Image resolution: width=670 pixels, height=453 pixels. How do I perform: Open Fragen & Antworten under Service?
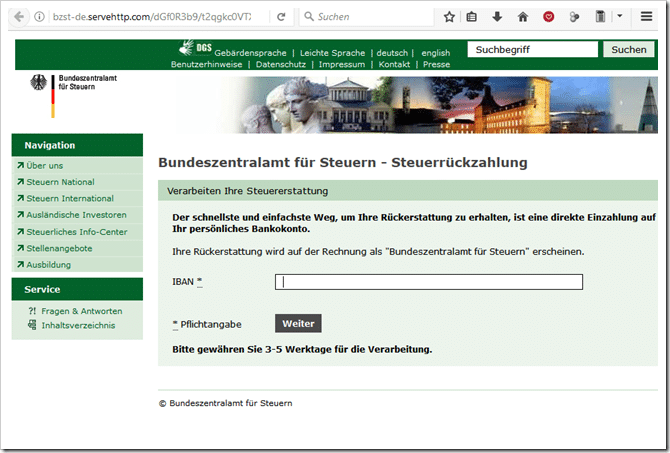pos(82,311)
